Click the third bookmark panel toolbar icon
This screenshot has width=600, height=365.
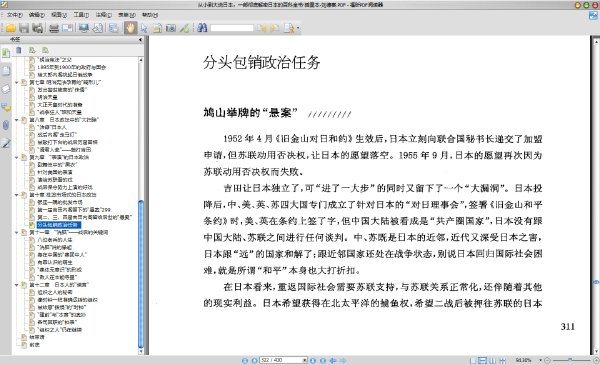[x=45, y=50]
